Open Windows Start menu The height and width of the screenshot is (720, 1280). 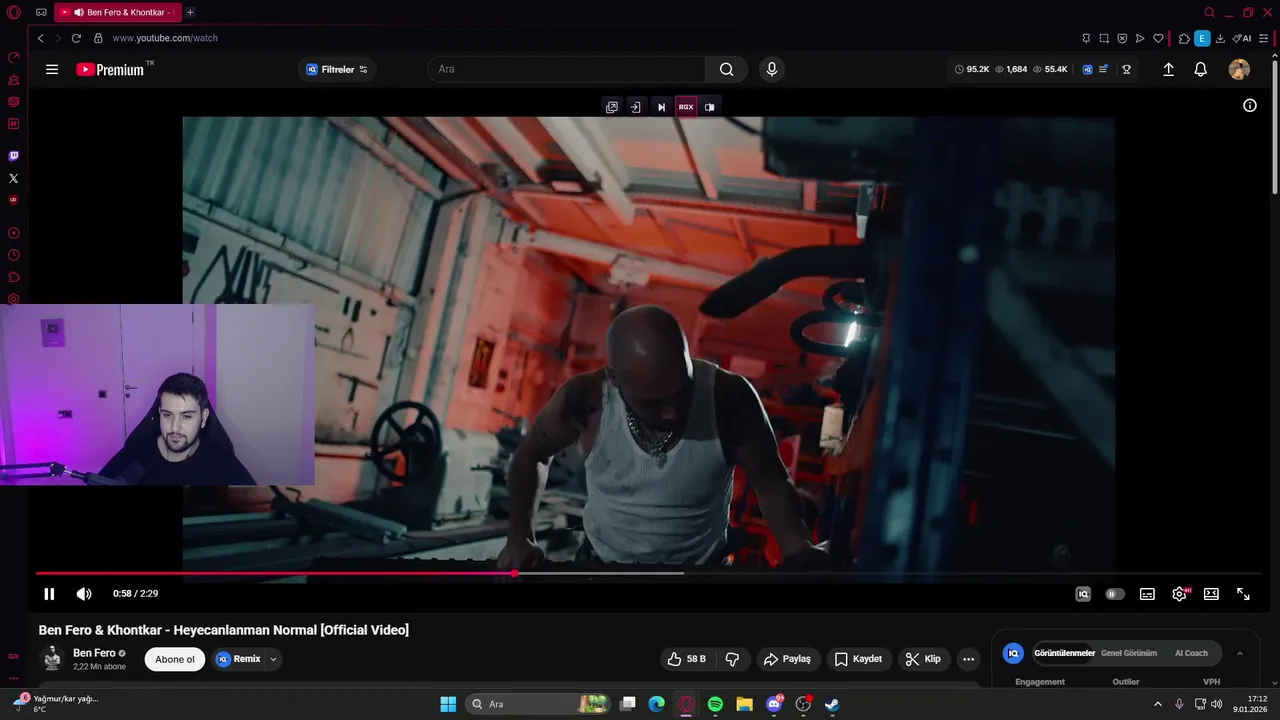[448, 704]
